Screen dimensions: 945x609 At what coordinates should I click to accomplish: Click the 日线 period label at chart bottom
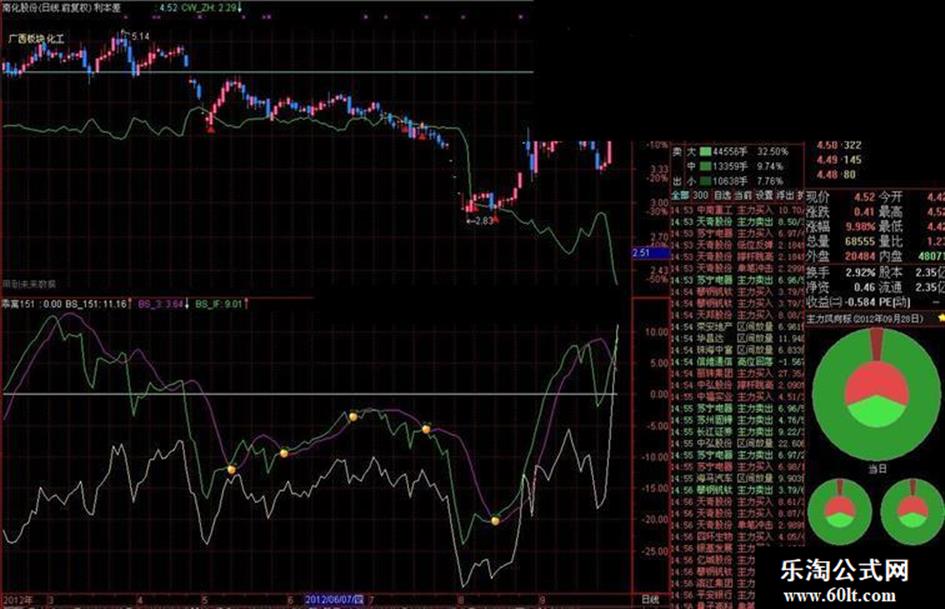pyautogui.click(x=650, y=599)
